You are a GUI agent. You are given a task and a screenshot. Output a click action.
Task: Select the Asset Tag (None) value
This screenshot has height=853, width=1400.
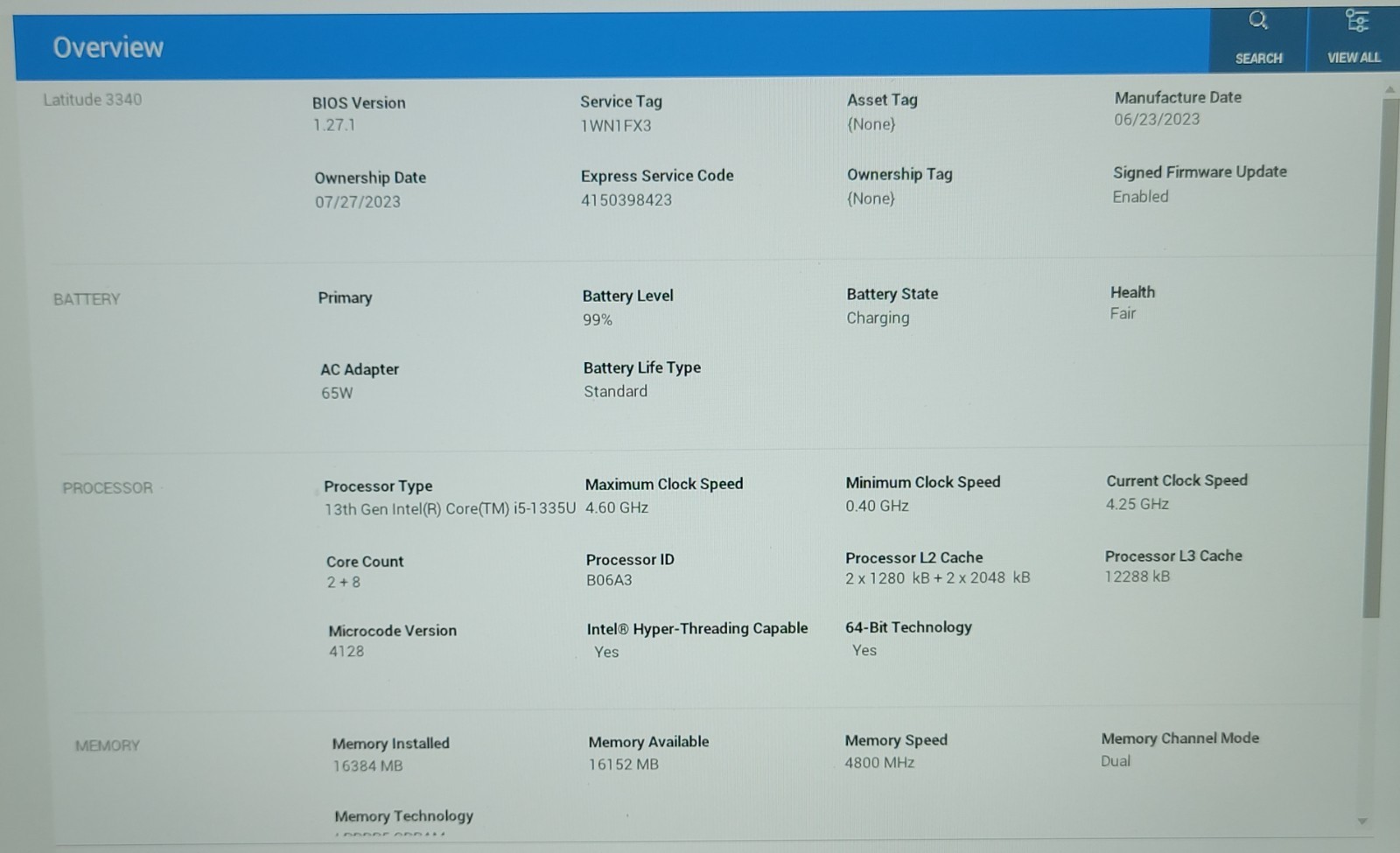pyautogui.click(x=871, y=124)
